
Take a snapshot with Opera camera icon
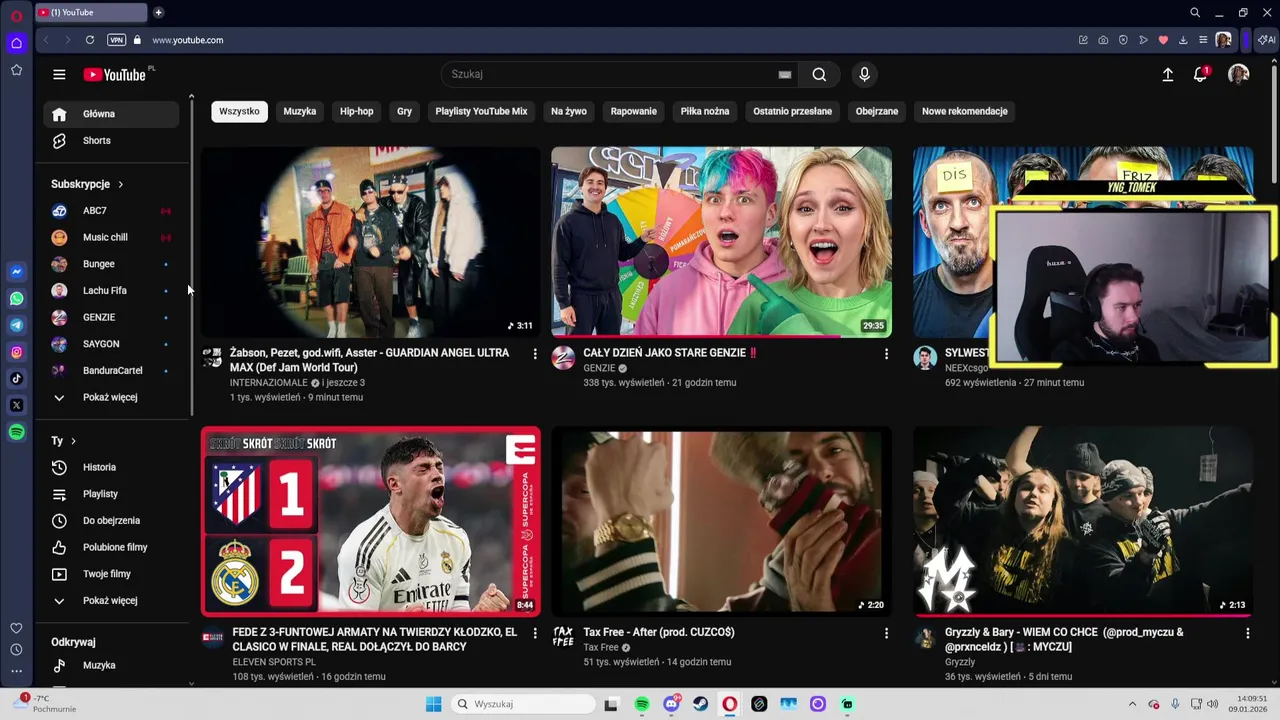coord(1103,40)
